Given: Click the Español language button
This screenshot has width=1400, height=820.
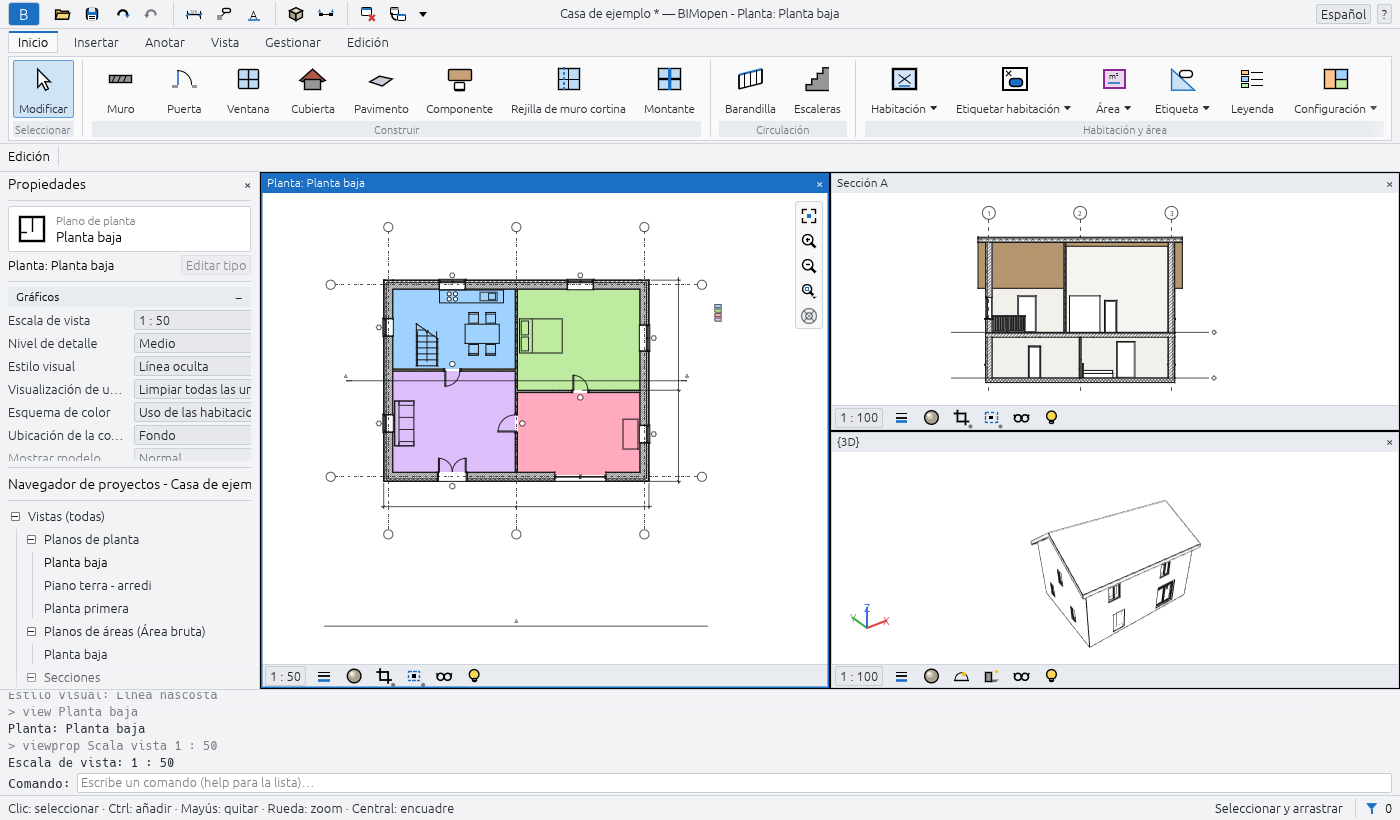Looking at the screenshot, I should (x=1343, y=14).
